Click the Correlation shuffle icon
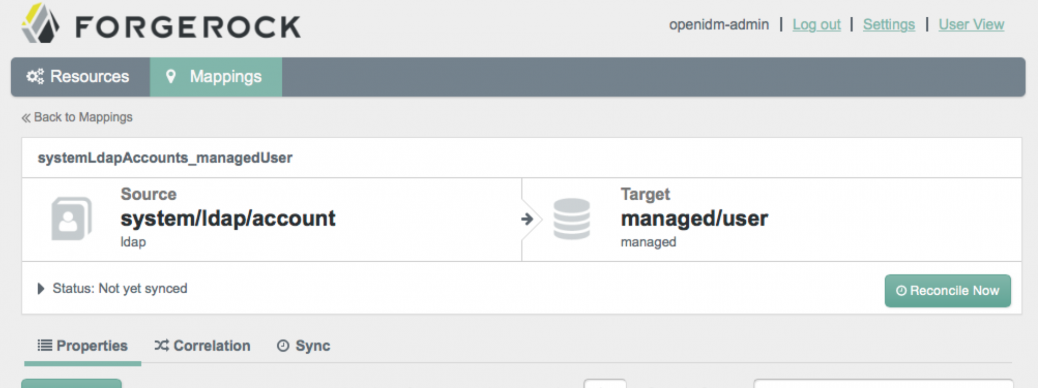Screen dimensions: 1038x388 (162, 346)
